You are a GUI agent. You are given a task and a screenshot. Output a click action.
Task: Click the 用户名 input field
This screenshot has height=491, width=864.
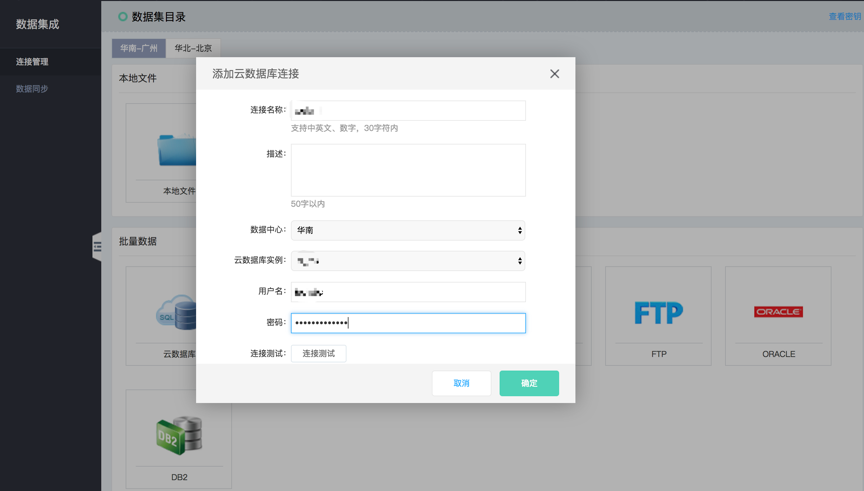point(408,292)
